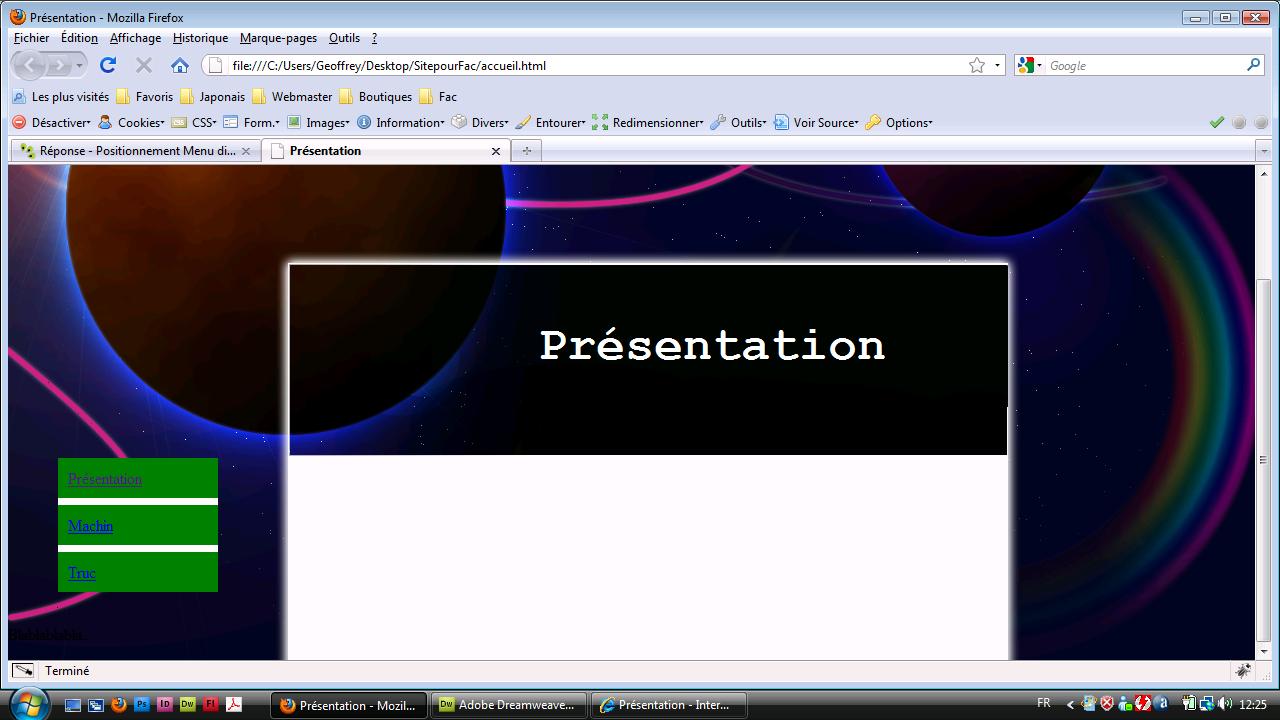This screenshot has width=1280, height=720.
Task: Open the Entourer web developer menu
Action: pos(550,122)
